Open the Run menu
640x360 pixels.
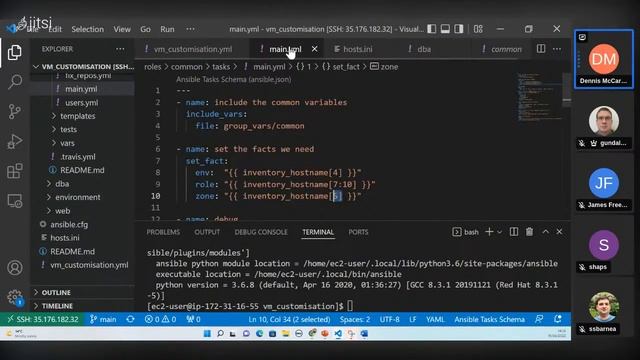click(x=167, y=29)
